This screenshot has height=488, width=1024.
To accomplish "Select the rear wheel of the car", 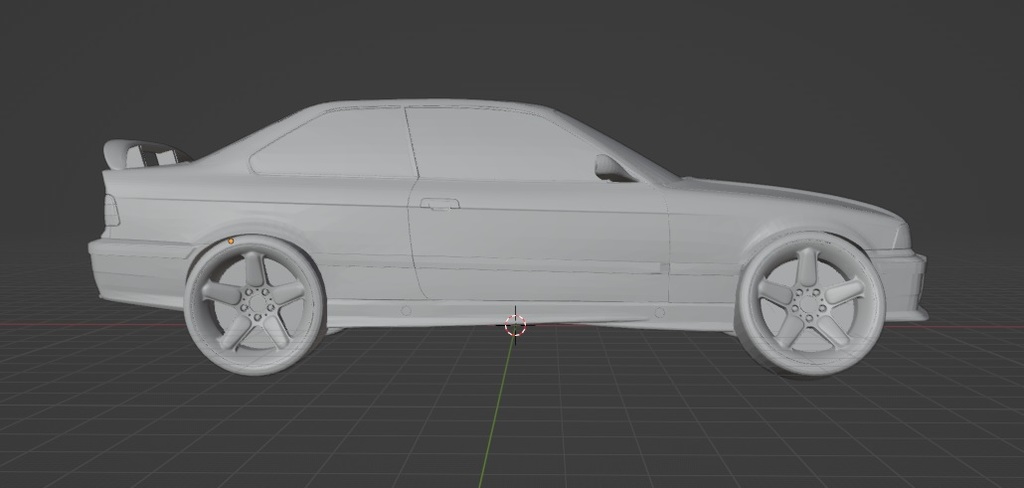I will click(254, 306).
